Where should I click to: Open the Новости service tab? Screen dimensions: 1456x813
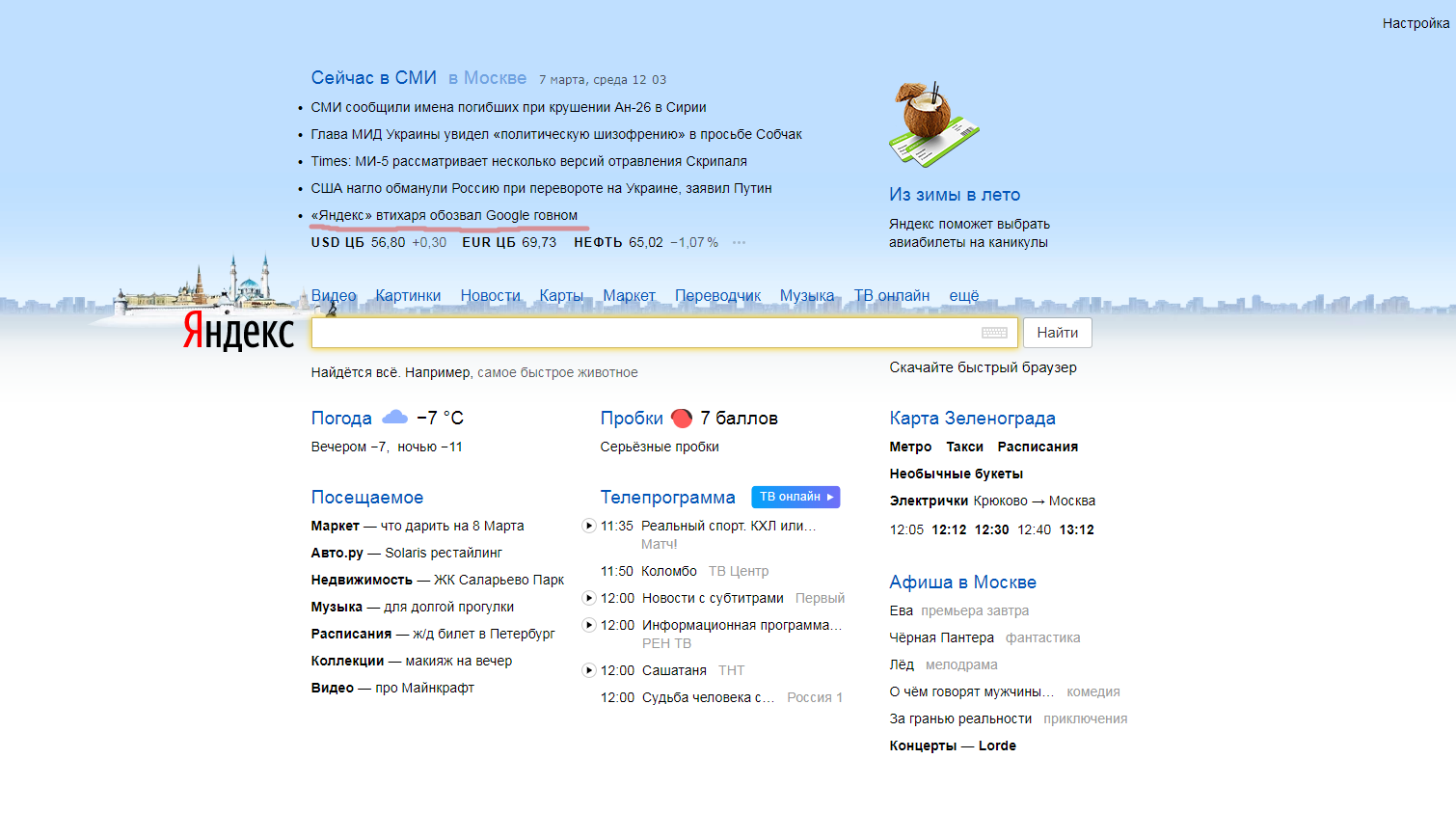click(x=490, y=295)
